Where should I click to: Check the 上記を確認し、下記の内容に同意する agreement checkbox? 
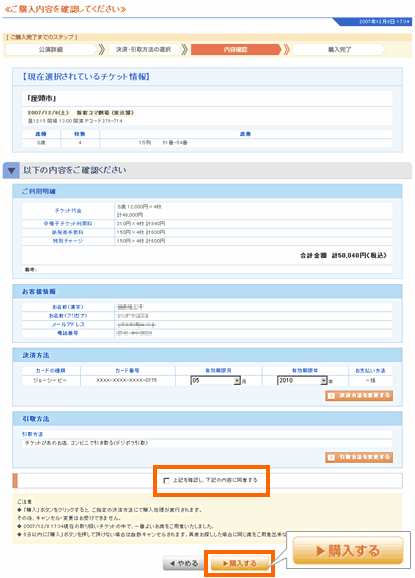point(166,481)
